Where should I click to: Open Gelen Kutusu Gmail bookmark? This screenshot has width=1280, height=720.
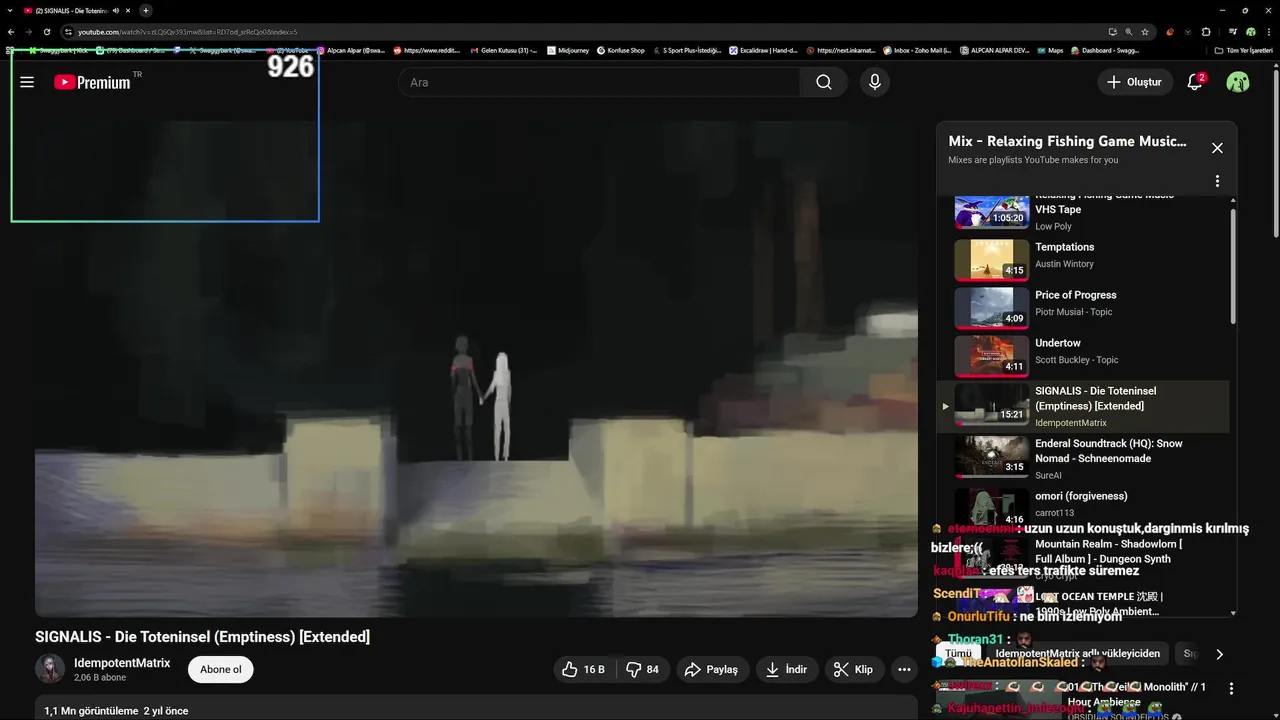tap(505, 50)
